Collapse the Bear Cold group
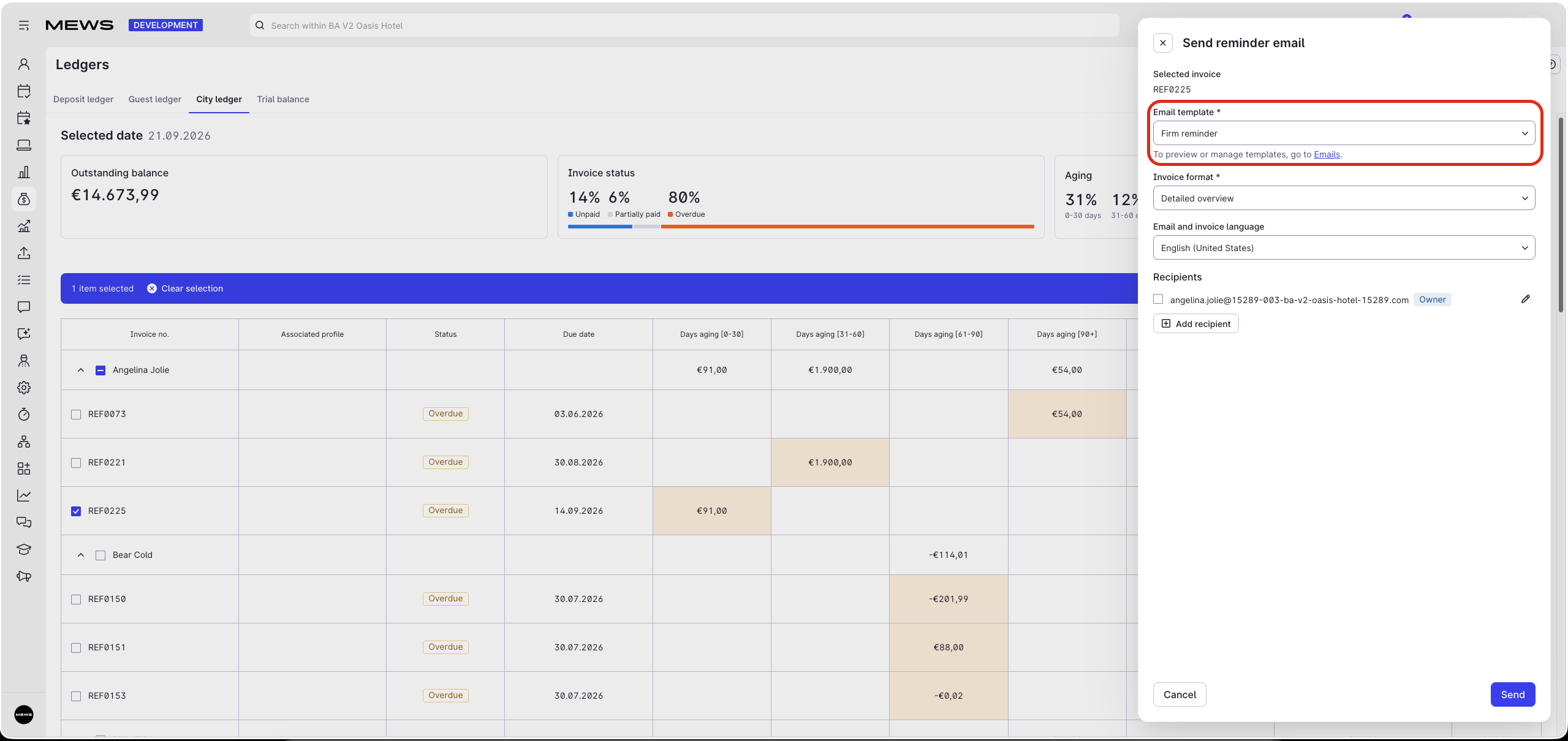The width and height of the screenshot is (1568, 741). pos(81,555)
